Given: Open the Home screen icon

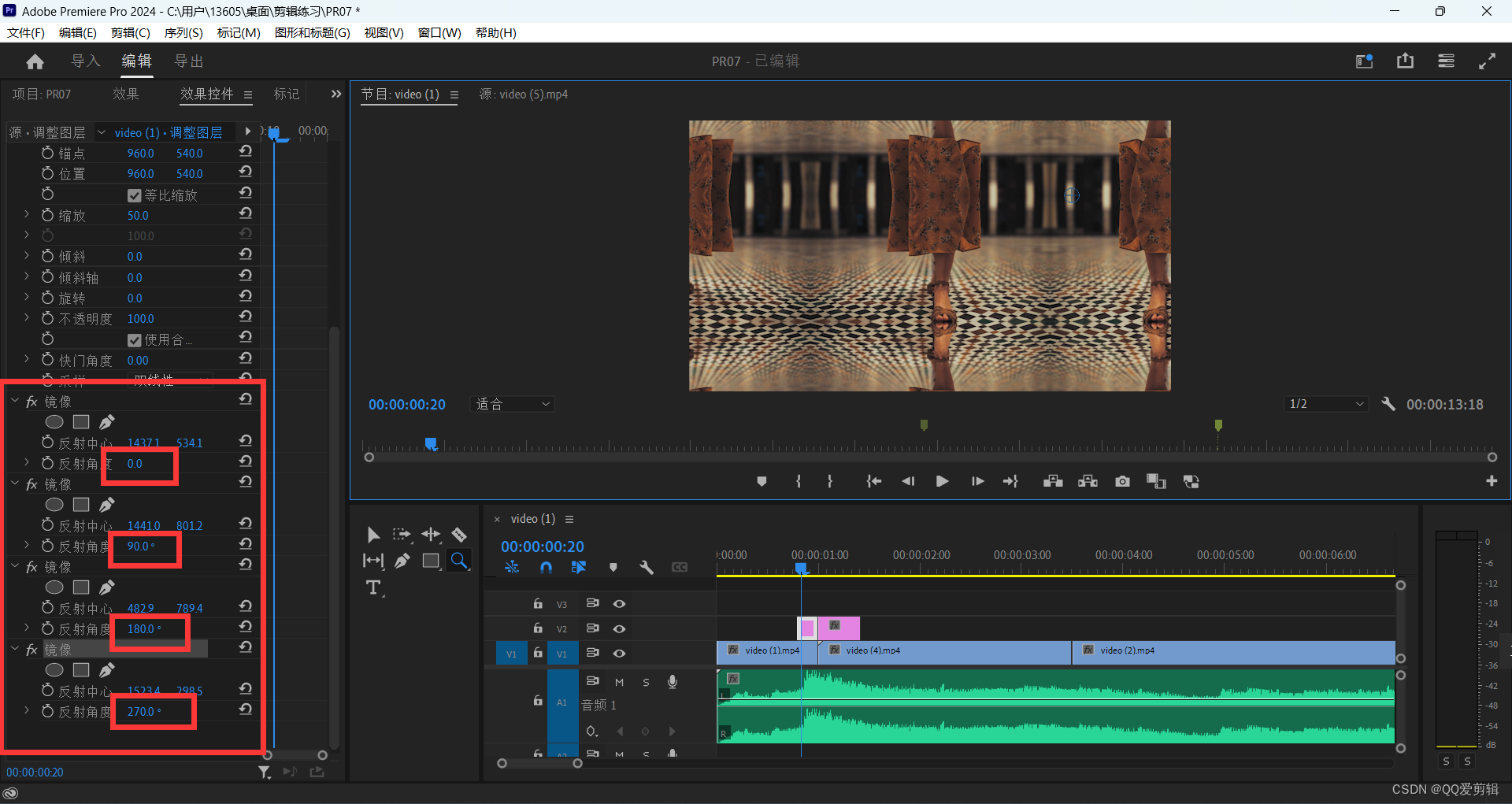Looking at the screenshot, I should (x=35, y=61).
